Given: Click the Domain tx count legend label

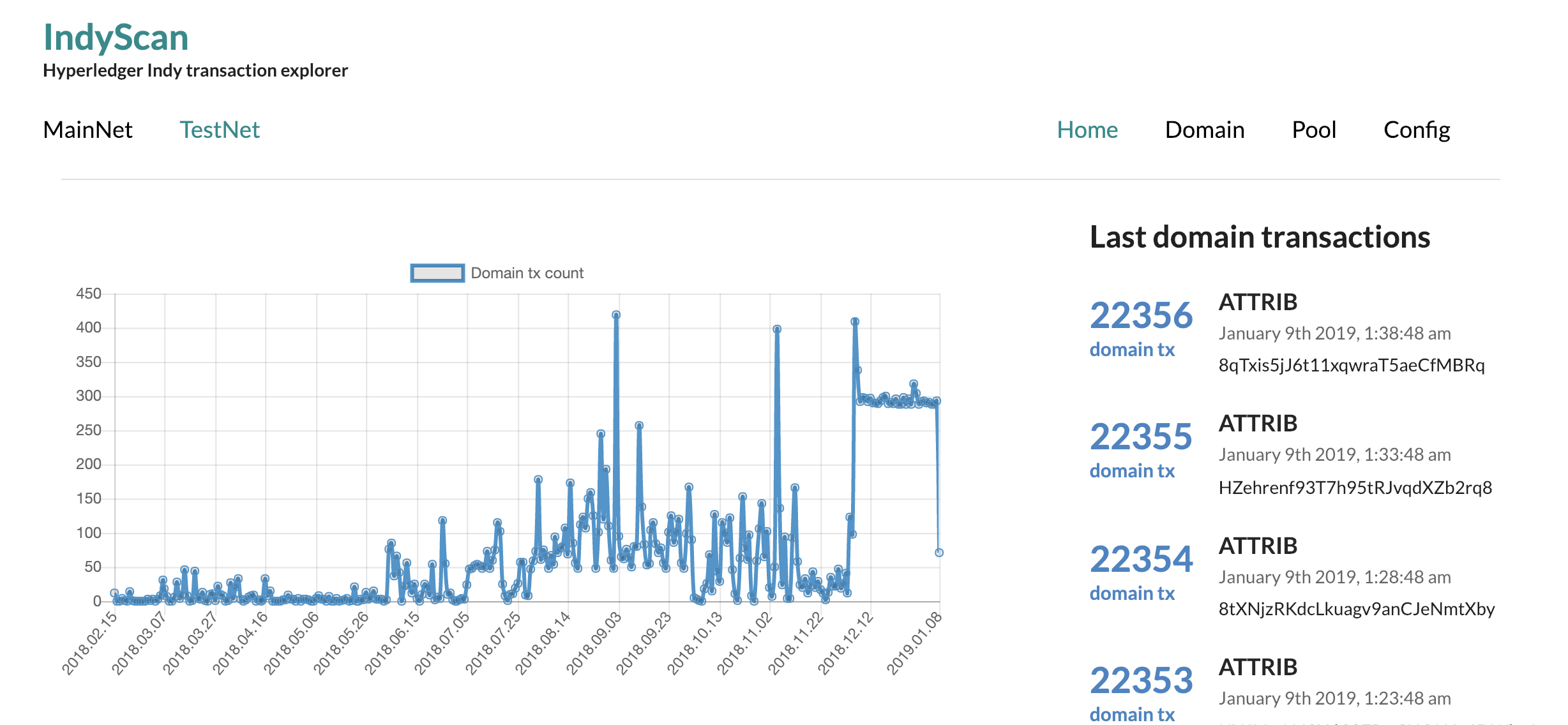Looking at the screenshot, I should coord(527,273).
